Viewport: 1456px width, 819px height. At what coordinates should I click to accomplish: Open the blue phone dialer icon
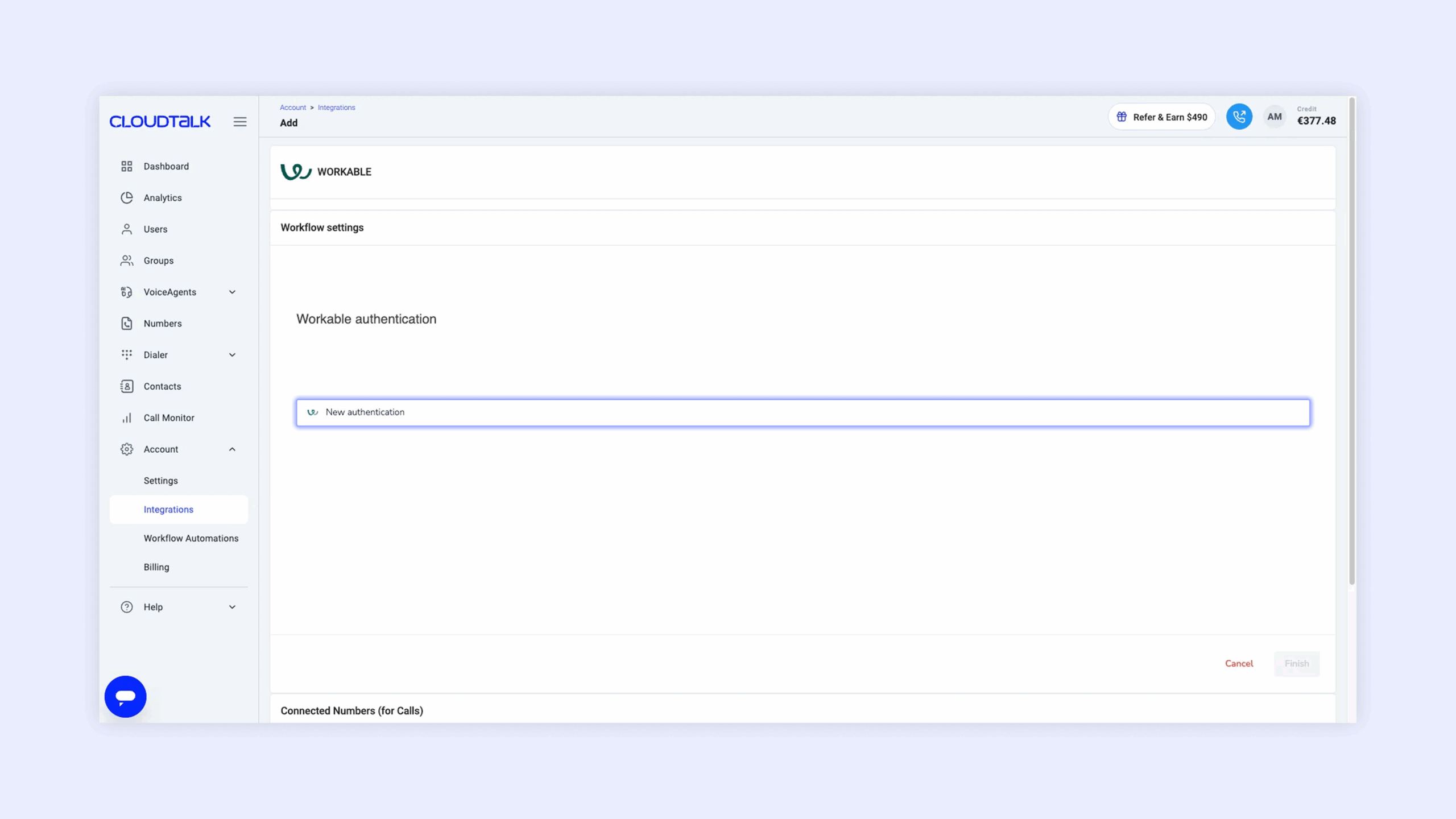[1239, 117]
